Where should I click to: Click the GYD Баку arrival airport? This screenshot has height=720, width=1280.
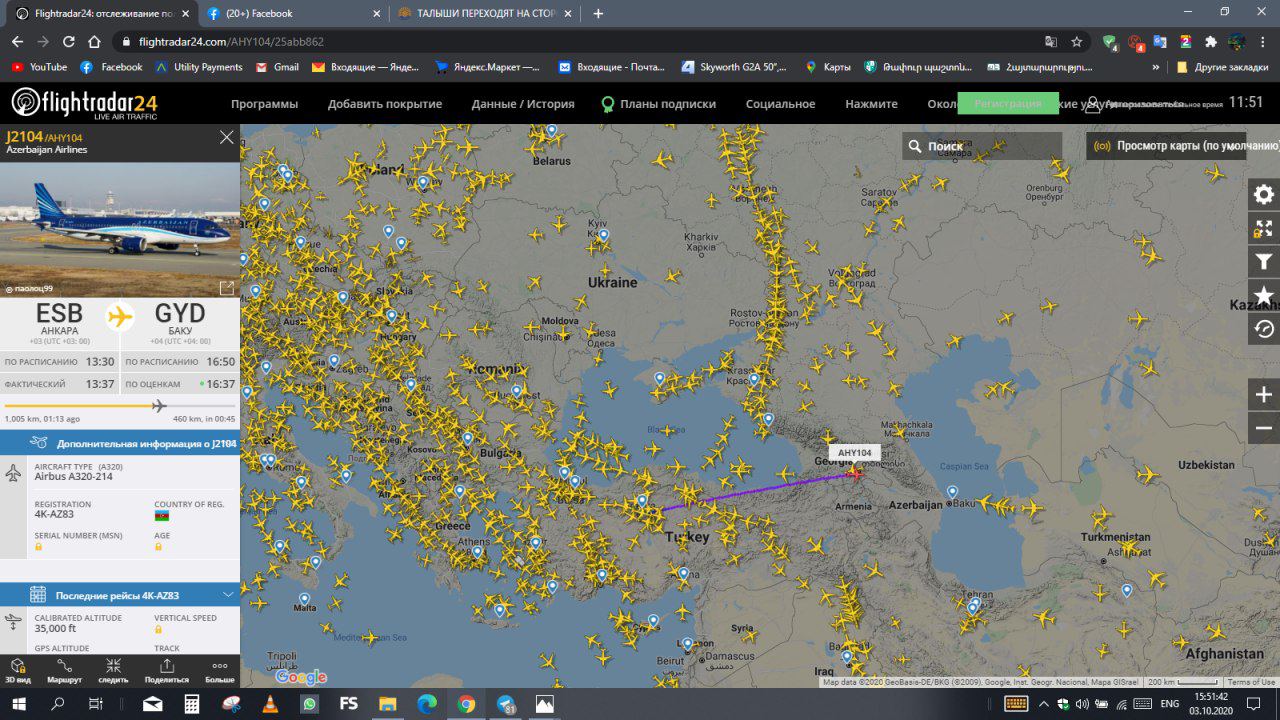180,322
